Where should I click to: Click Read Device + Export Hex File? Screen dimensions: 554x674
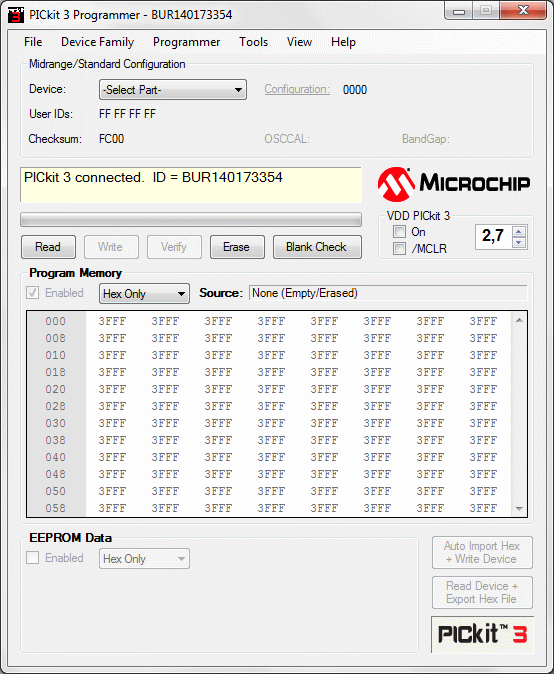pos(482,592)
